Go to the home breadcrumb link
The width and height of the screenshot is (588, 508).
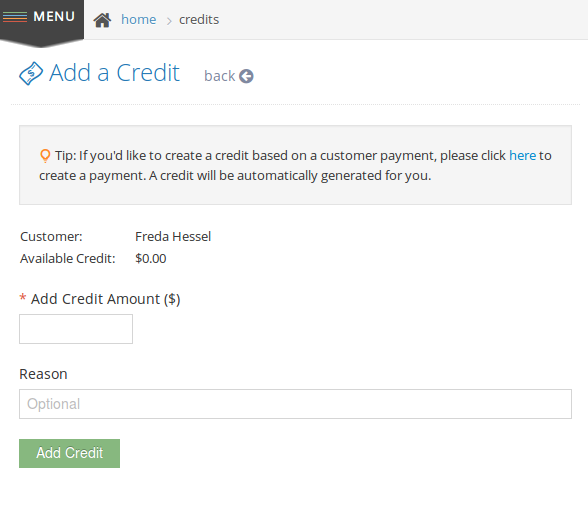click(x=138, y=19)
